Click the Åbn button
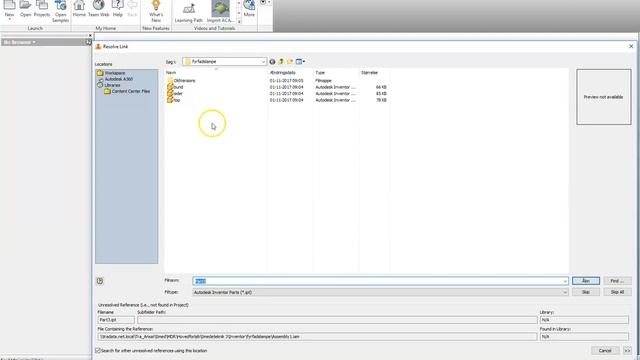The image size is (640, 360). tap(586, 281)
